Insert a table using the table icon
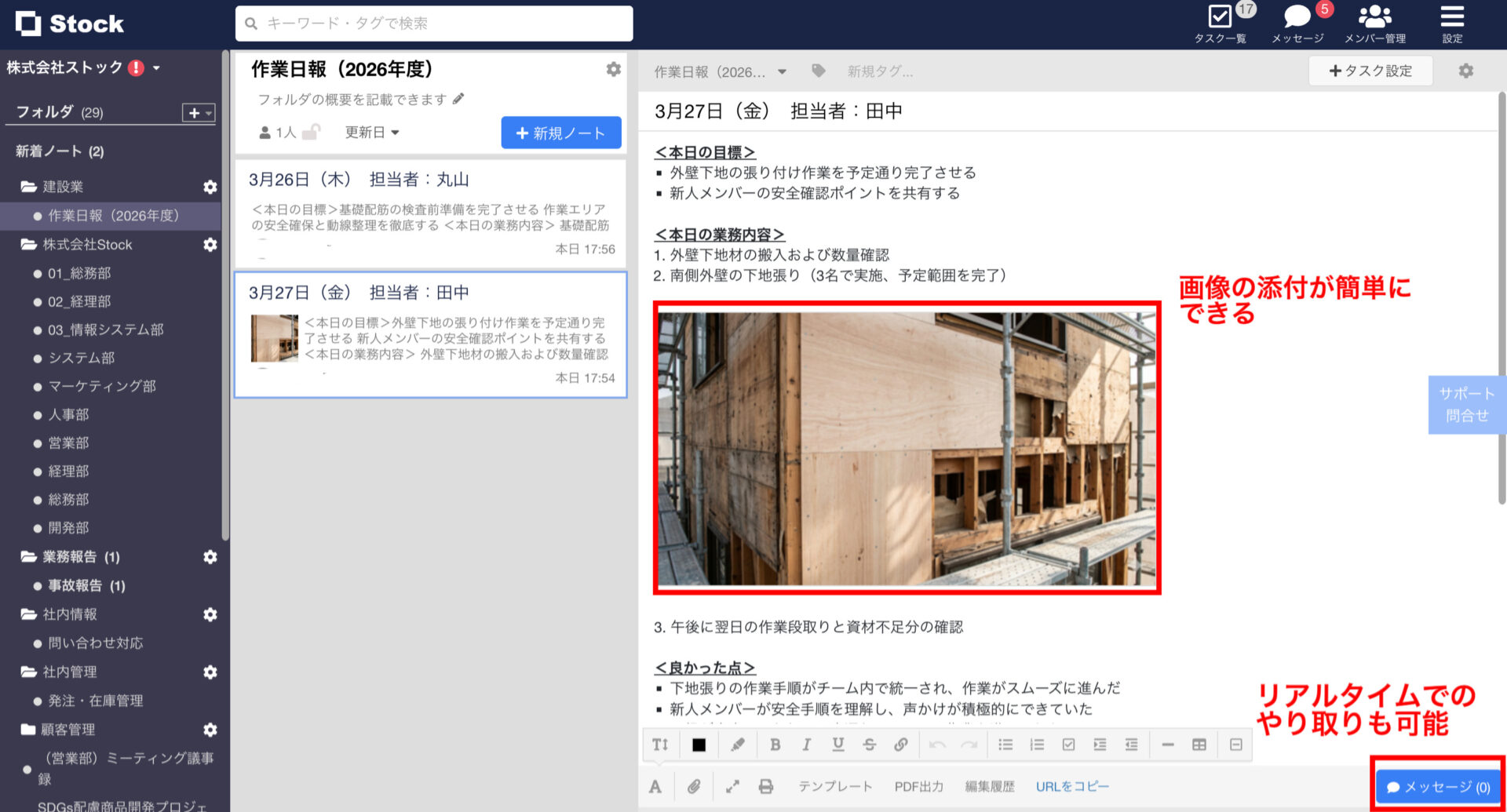The image size is (1507, 812). [x=1199, y=745]
